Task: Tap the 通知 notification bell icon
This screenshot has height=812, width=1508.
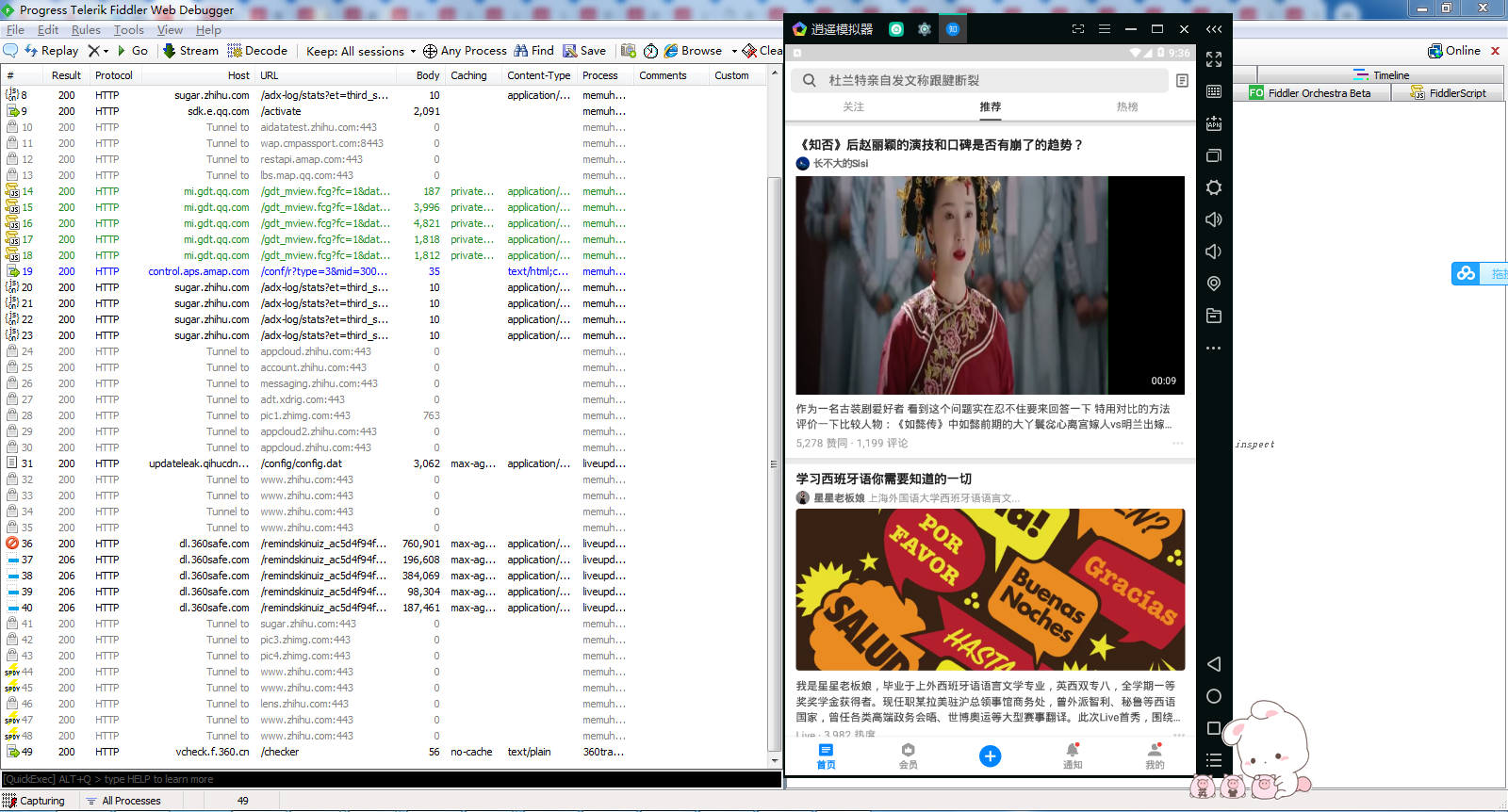Action: click(1073, 756)
